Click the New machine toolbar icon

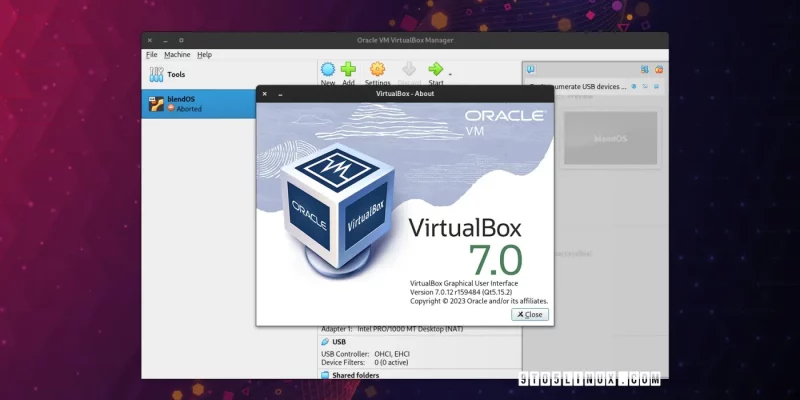click(x=328, y=69)
